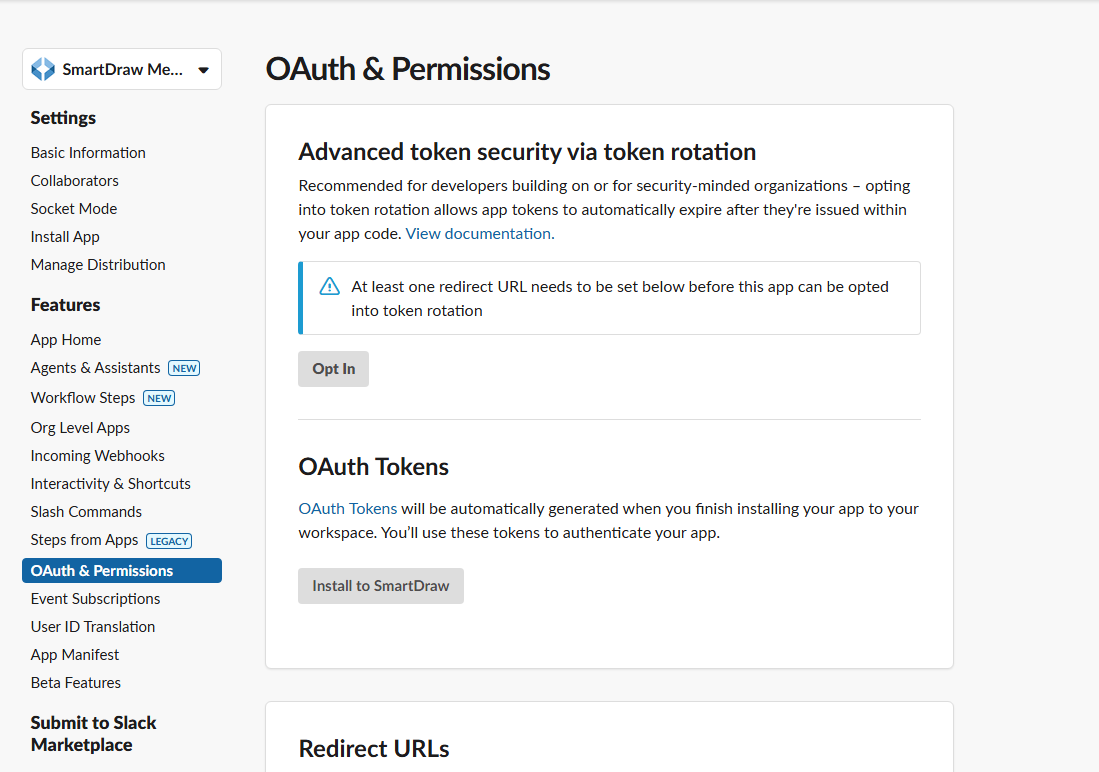1099x772 pixels.
Task: Click the NEW badge beside Agents & Assistants
Action: click(184, 368)
